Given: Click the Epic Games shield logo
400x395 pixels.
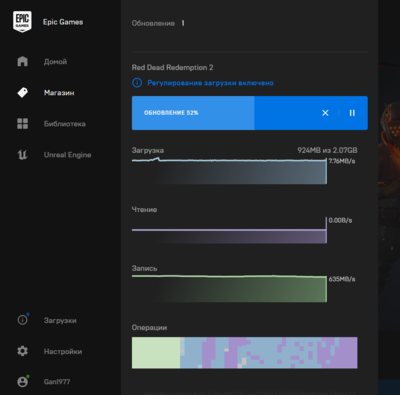Looking at the screenshot, I should tap(22, 21).
